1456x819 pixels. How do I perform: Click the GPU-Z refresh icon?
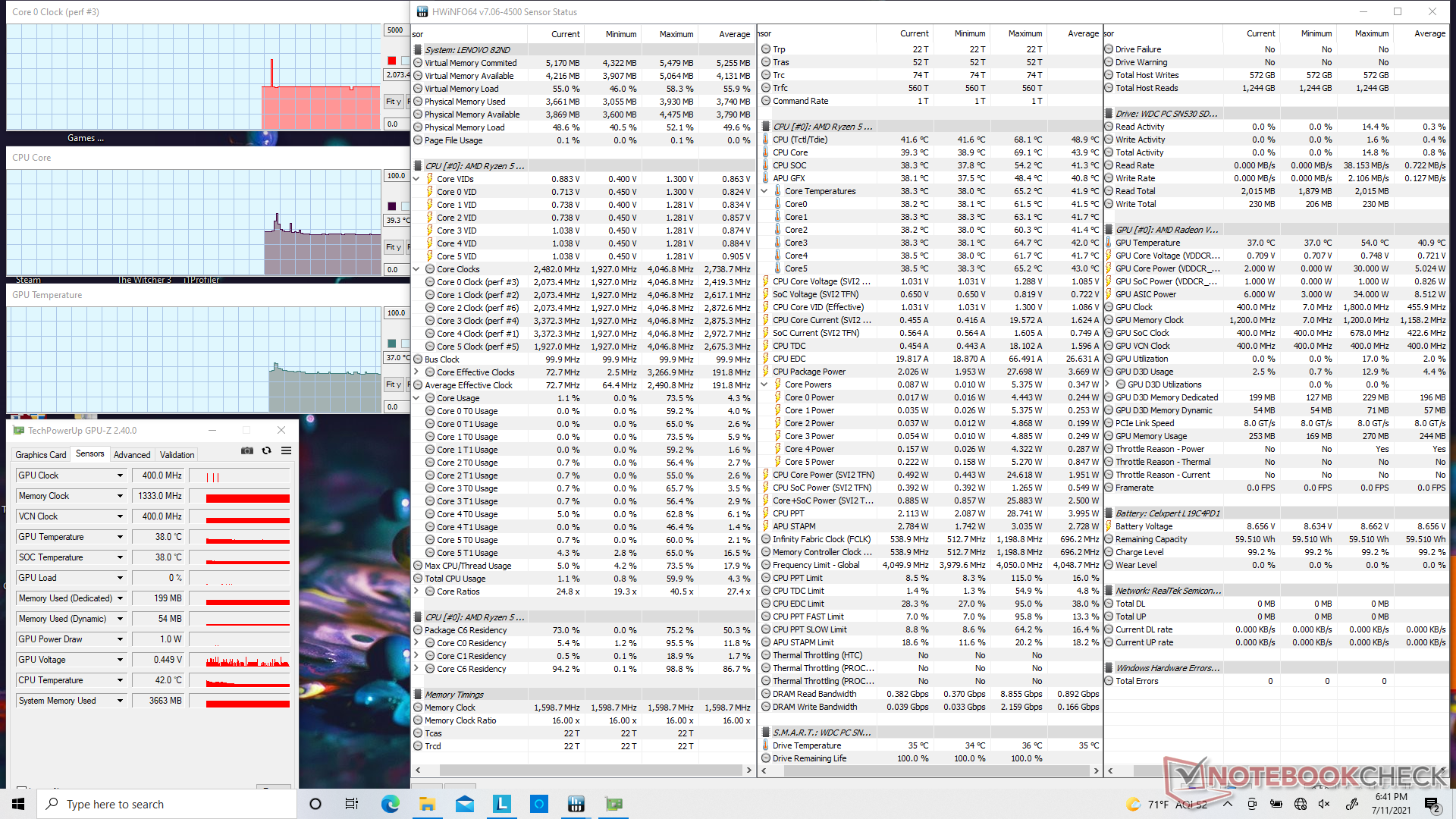coord(267,450)
